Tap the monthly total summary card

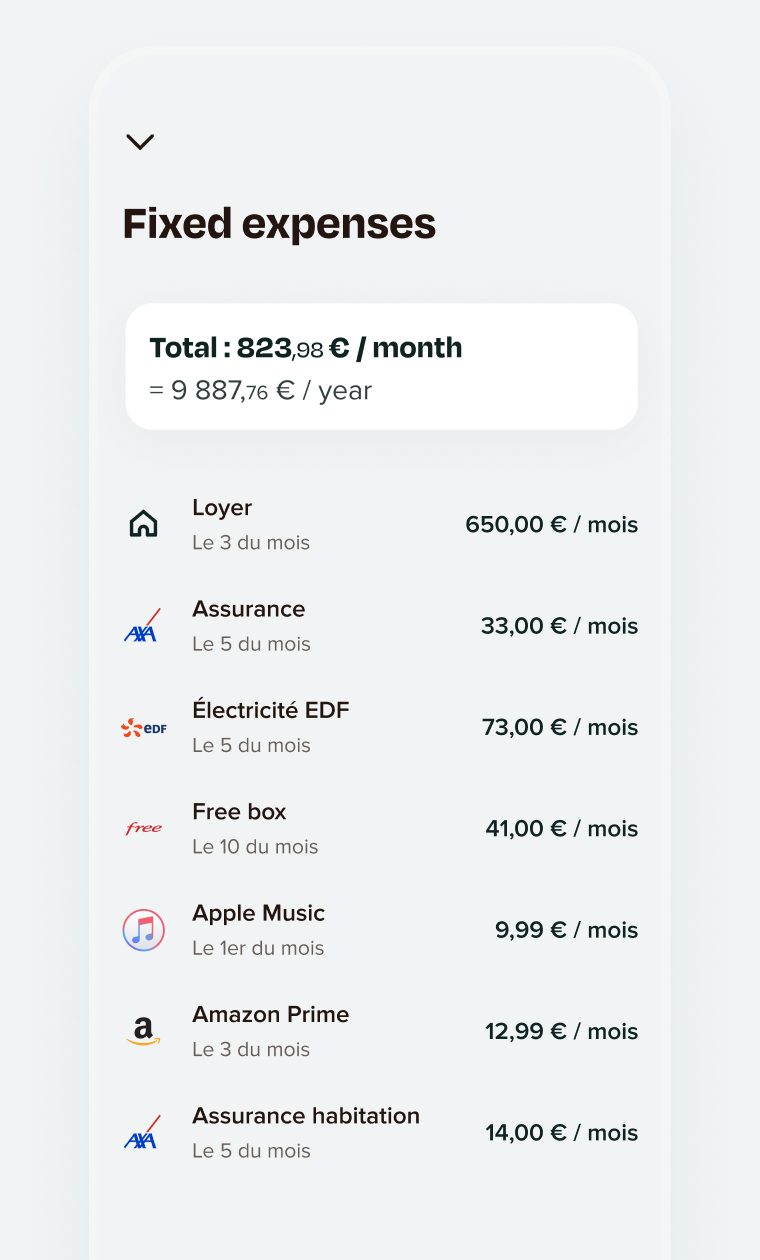(x=381, y=366)
